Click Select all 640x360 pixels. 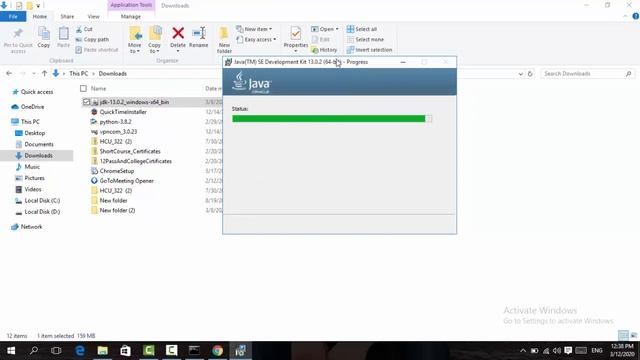tap(362, 29)
